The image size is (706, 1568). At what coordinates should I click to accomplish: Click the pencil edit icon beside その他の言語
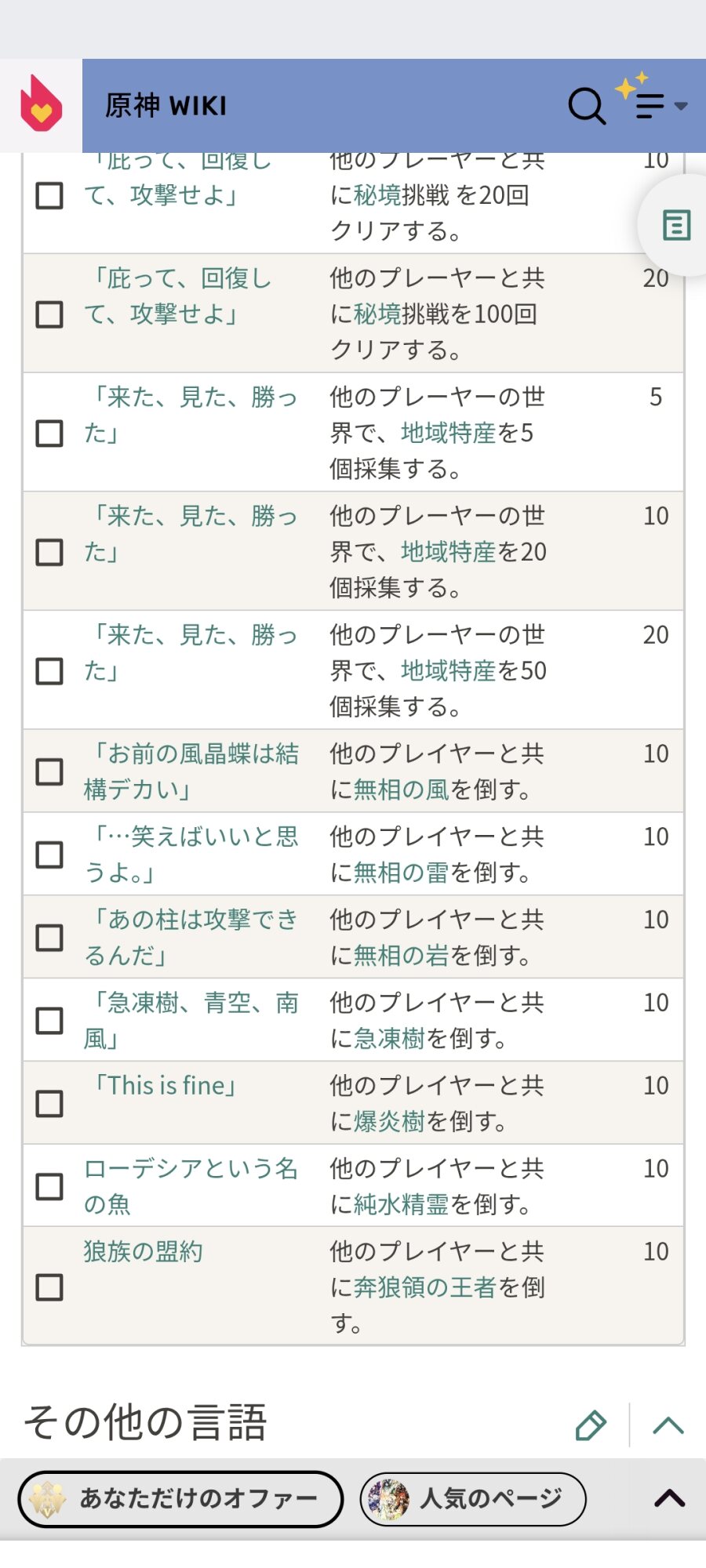pos(591,1426)
